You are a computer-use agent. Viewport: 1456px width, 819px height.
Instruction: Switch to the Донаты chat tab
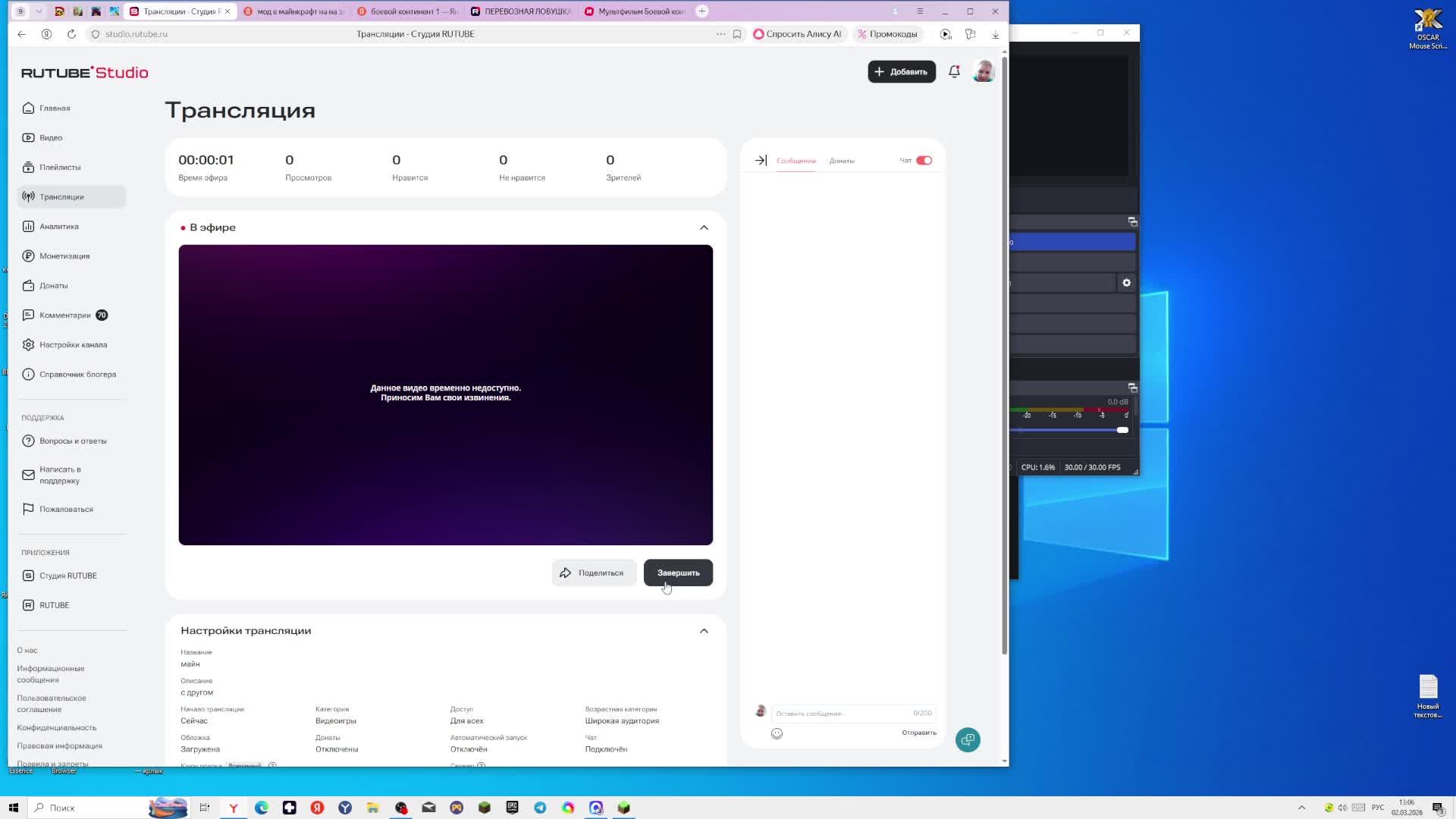(x=842, y=161)
